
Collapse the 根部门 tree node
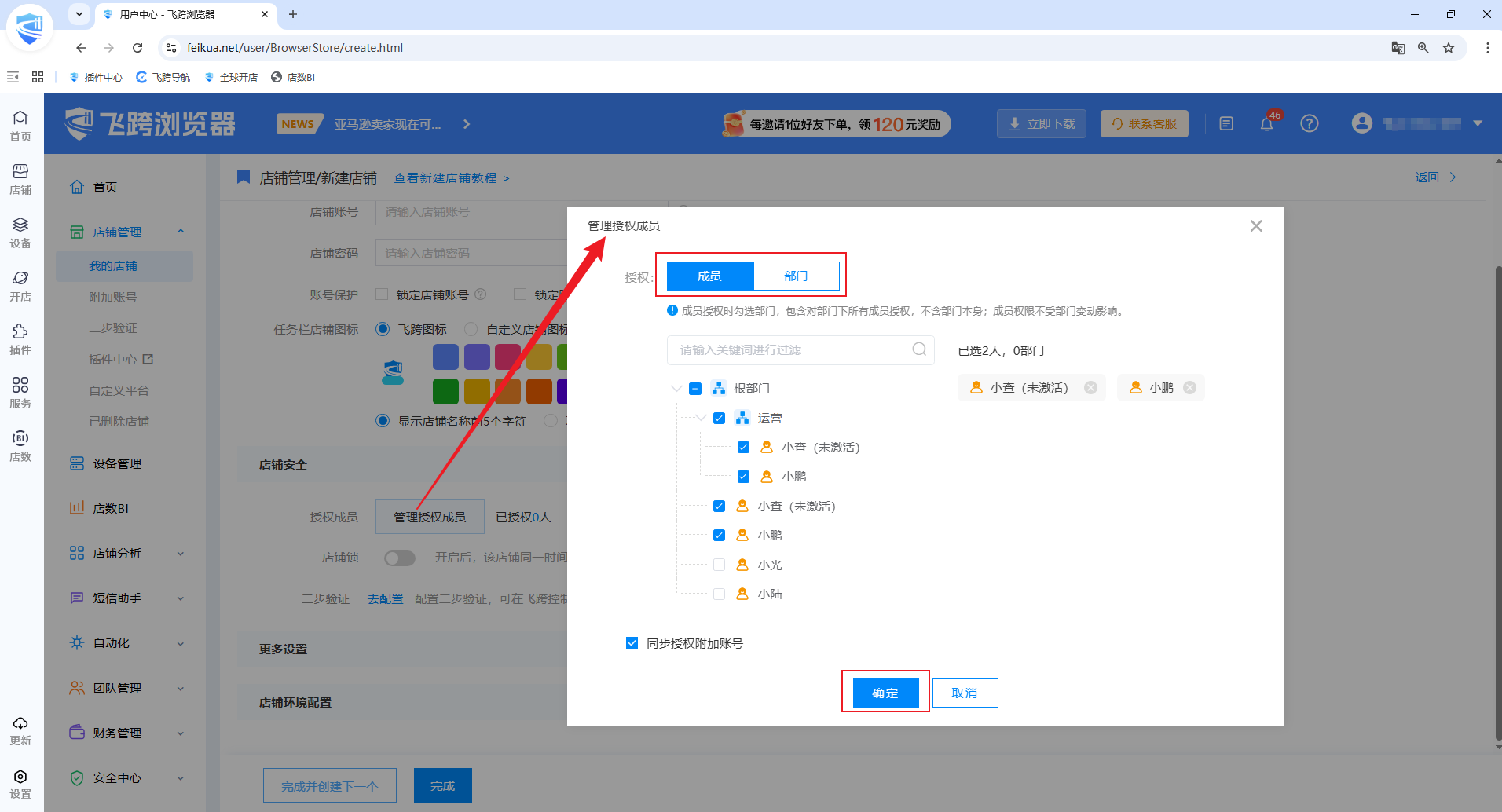click(676, 388)
